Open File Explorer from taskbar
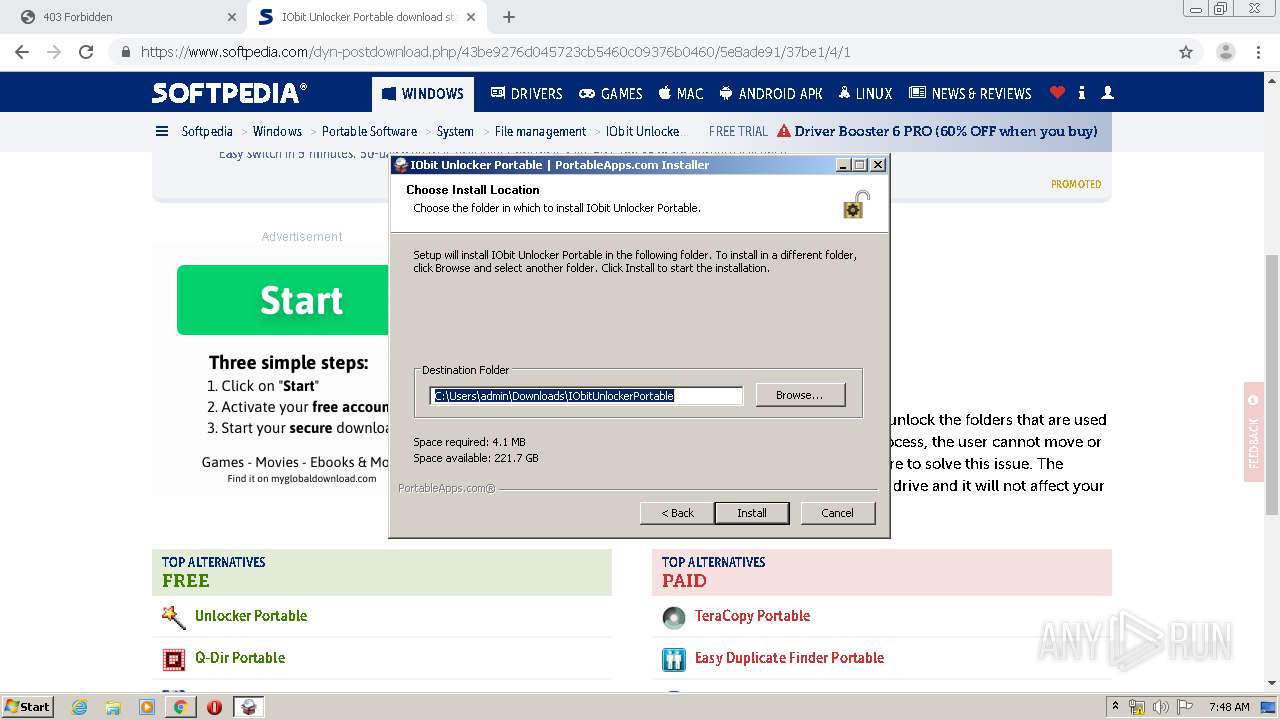 click(x=113, y=707)
